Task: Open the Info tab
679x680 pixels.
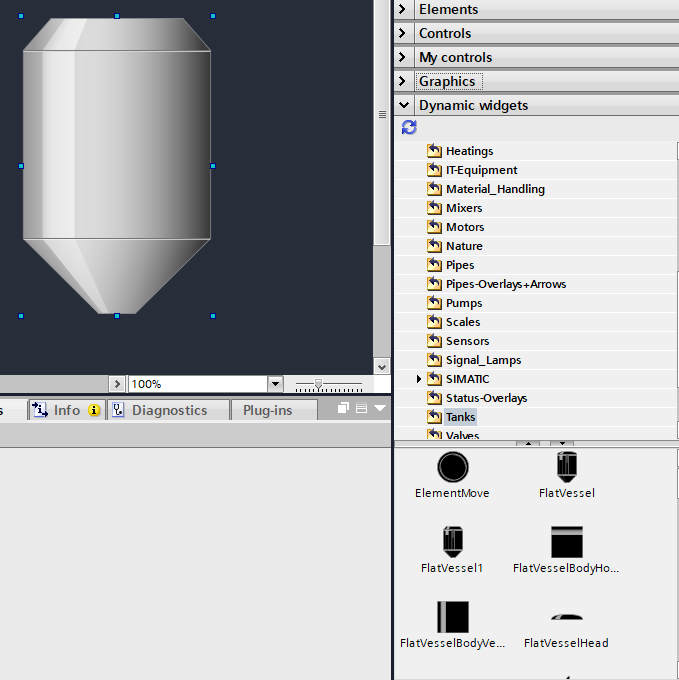Action: pos(66,410)
